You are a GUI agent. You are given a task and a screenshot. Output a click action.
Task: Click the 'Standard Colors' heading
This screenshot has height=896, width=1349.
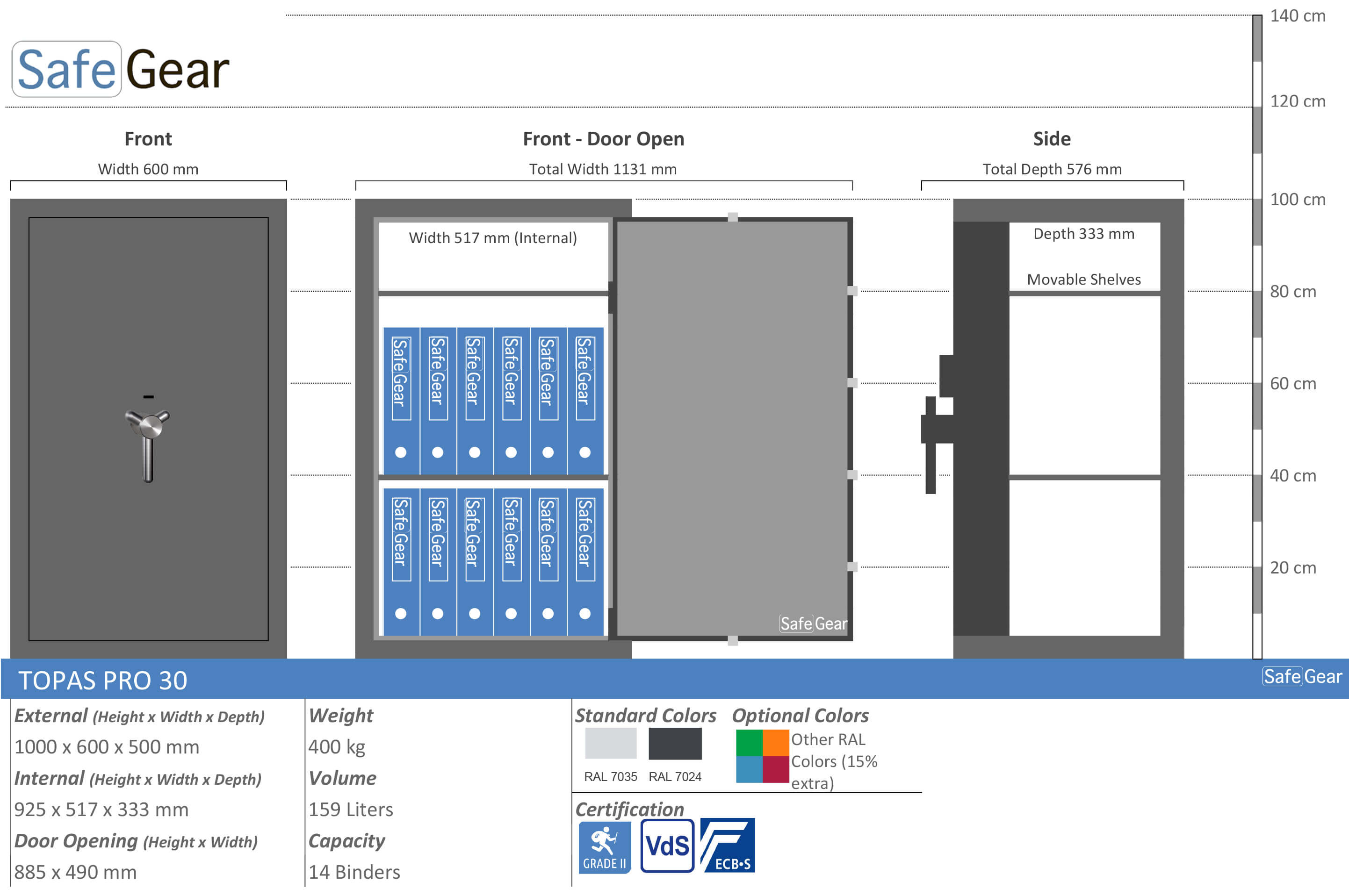[x=645, y=716]
